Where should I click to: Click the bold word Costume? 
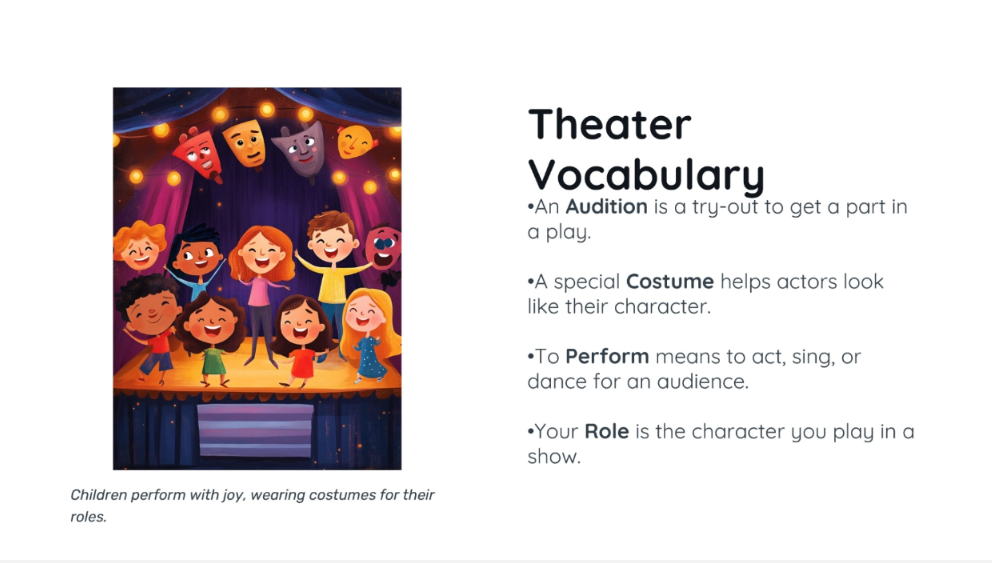[x=670, y=281]
